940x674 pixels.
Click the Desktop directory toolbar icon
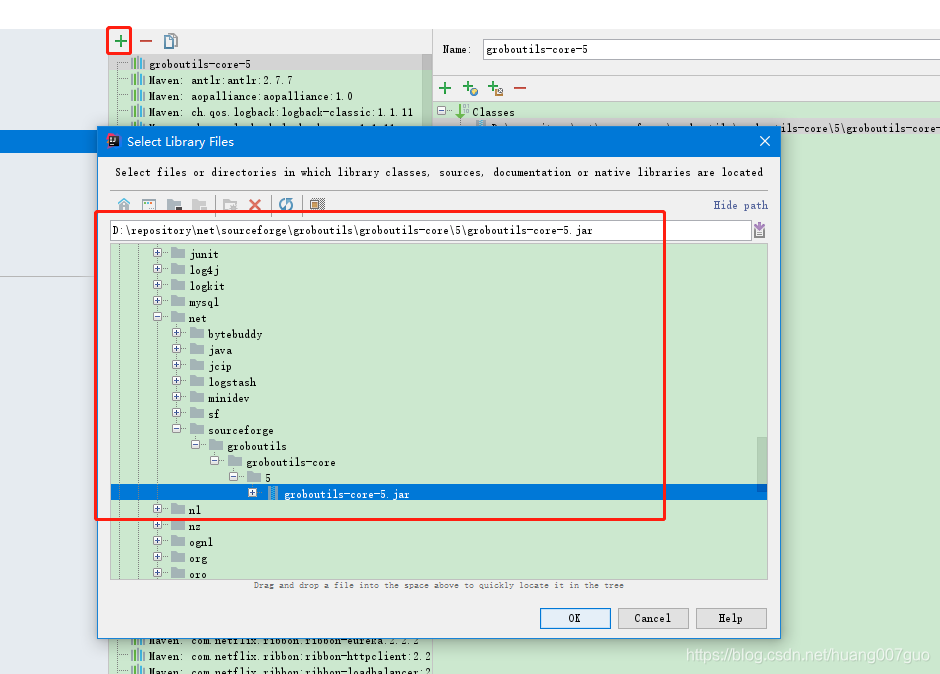tap(149, 204)
